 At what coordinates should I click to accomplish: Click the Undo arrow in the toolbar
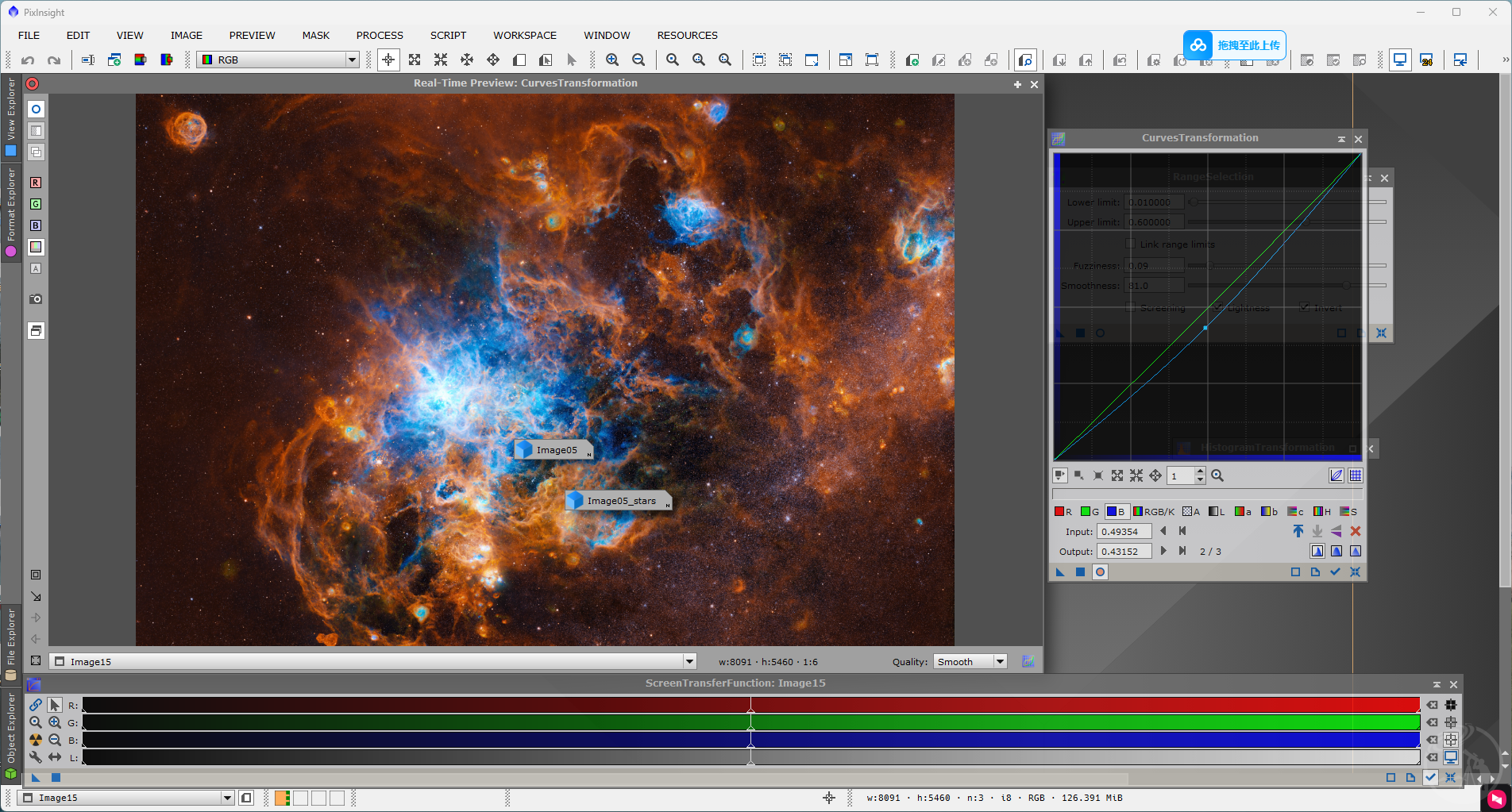28,60
